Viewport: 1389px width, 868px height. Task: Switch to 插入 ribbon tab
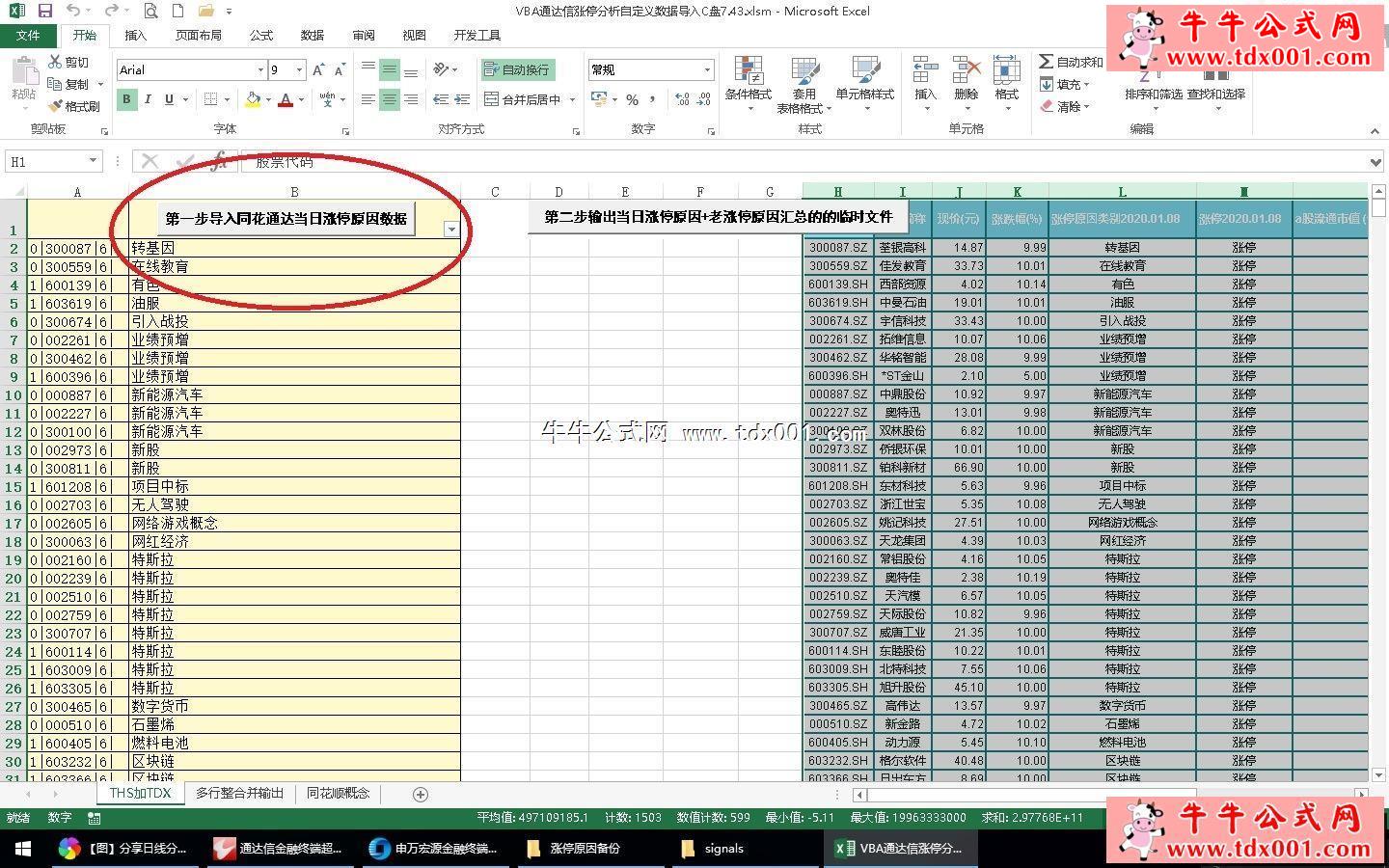(136, 35)
